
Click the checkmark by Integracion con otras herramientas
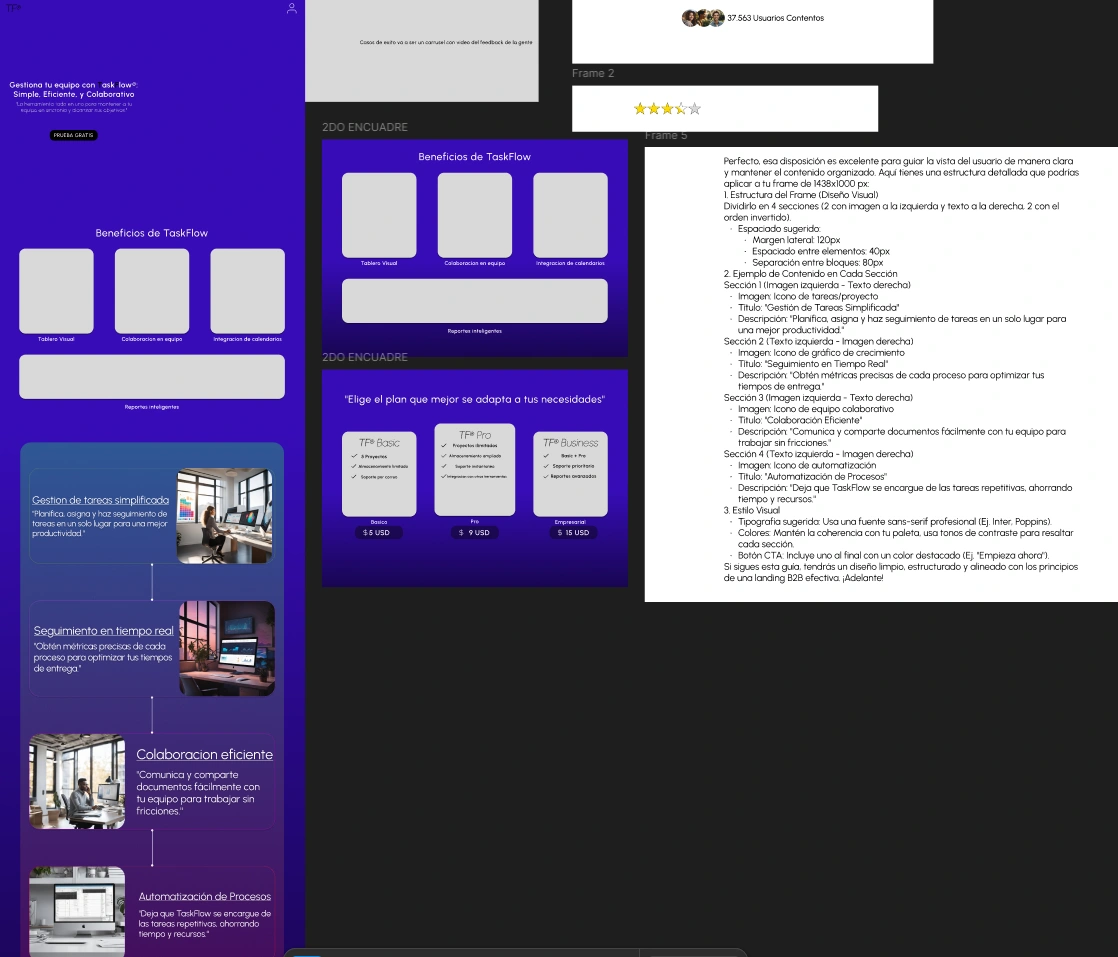(443, 476)
